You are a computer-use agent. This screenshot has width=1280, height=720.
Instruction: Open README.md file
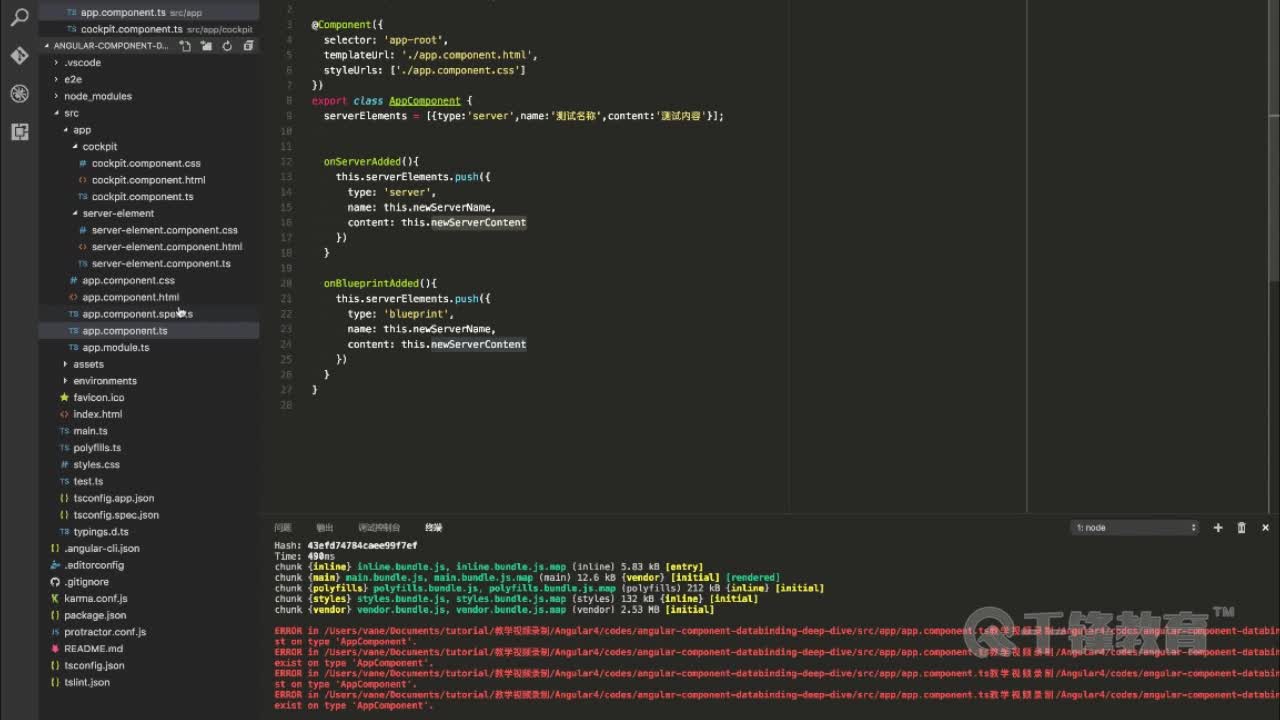[93, 649]
